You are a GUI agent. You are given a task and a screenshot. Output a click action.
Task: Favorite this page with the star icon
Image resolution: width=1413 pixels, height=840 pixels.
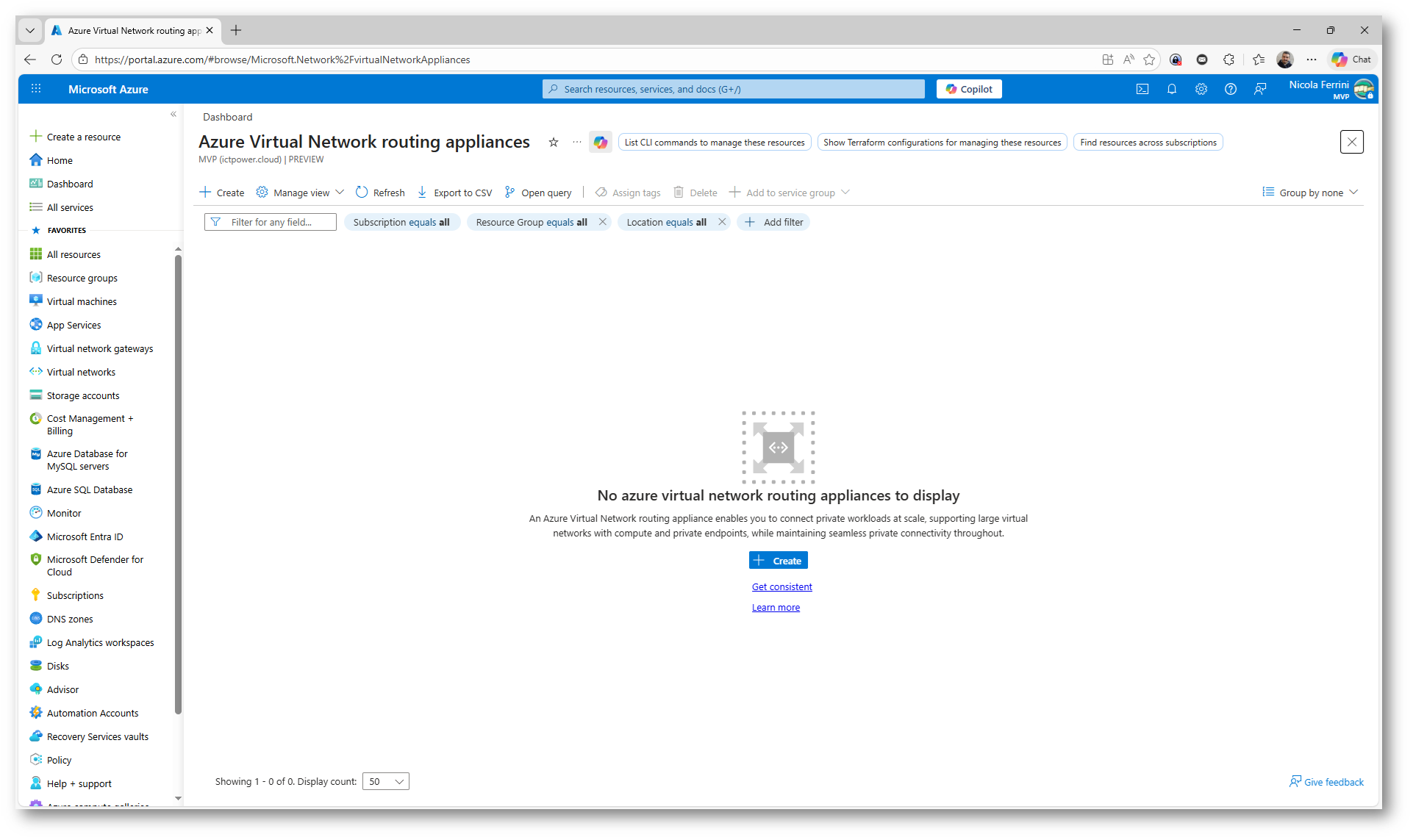pyautogui.click(x=554, y=142)
